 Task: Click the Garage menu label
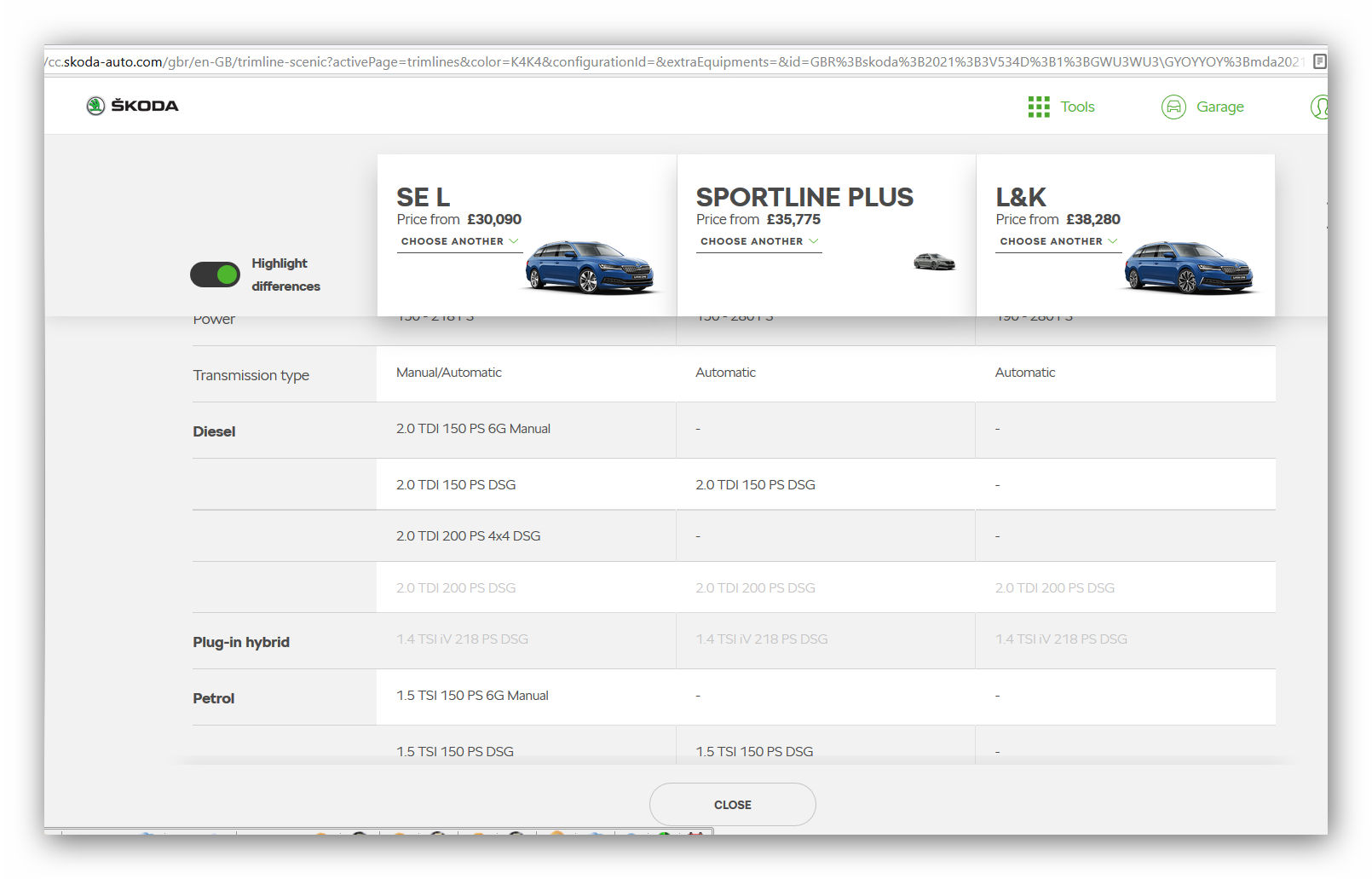point(1219,107)
